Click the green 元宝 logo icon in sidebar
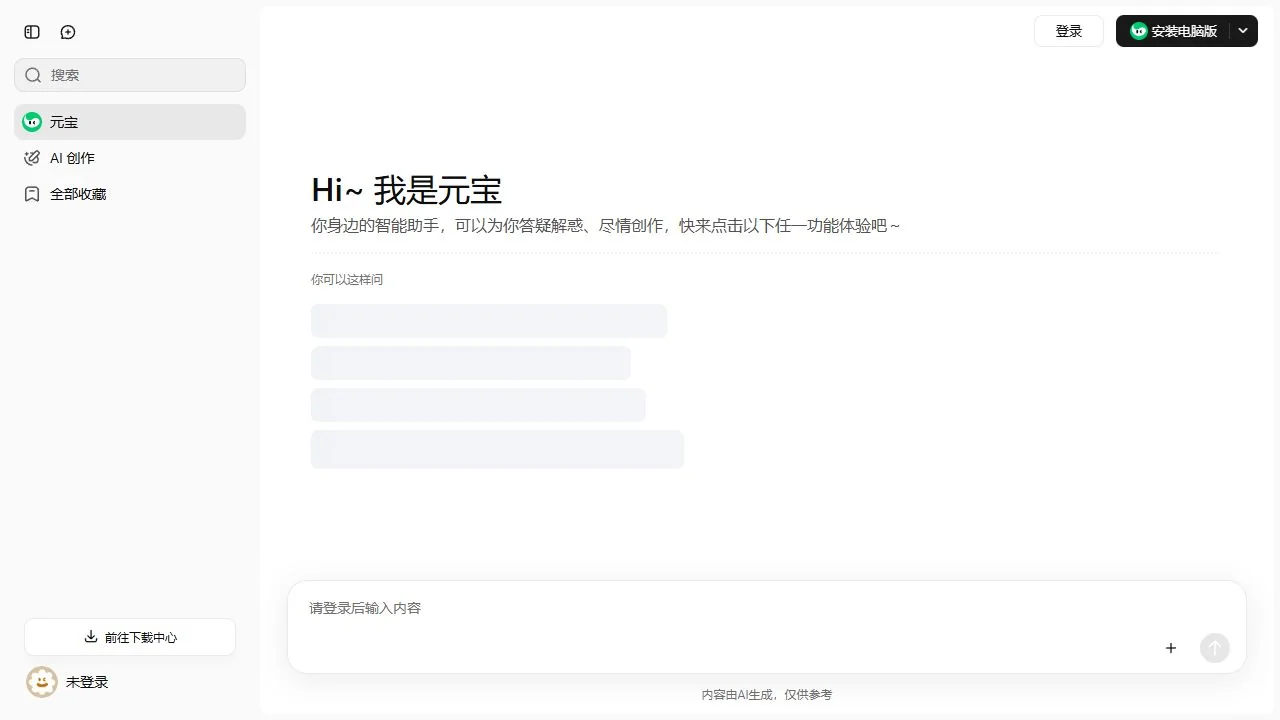The height and width of the screenshot is (720, 1280). click(x=32, y=122)
